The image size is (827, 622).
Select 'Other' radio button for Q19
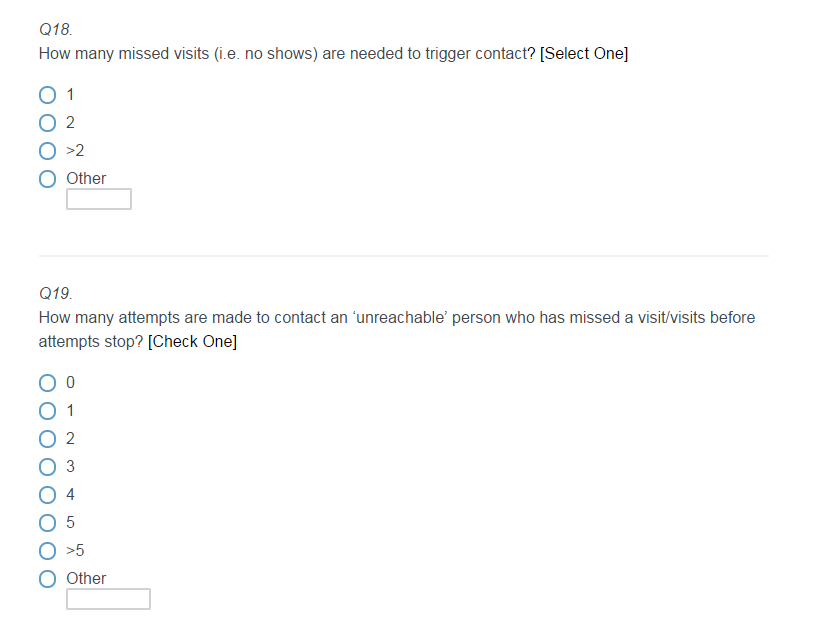tap(48, 578)
